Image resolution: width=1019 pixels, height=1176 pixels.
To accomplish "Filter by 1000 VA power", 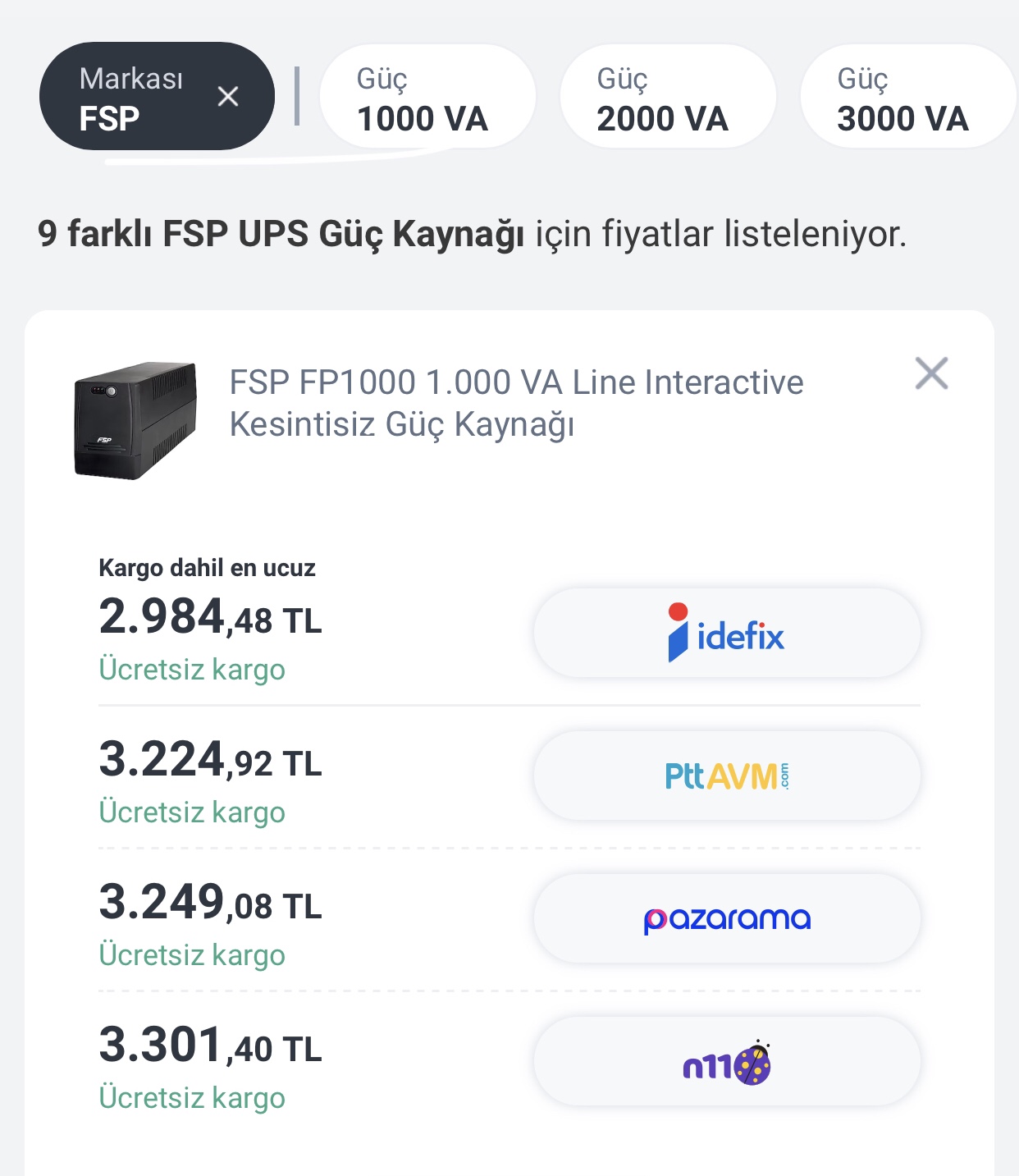I will [427, 97].
